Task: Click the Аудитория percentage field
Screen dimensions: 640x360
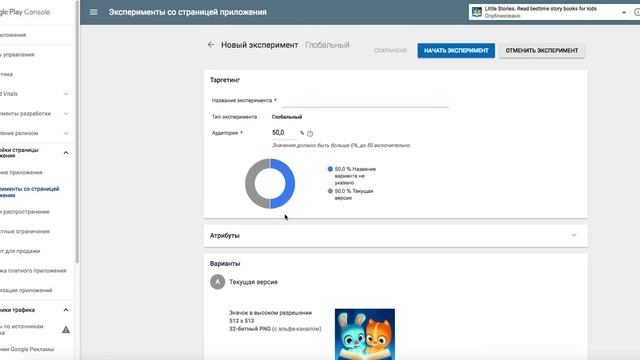Action: point(284,133)
